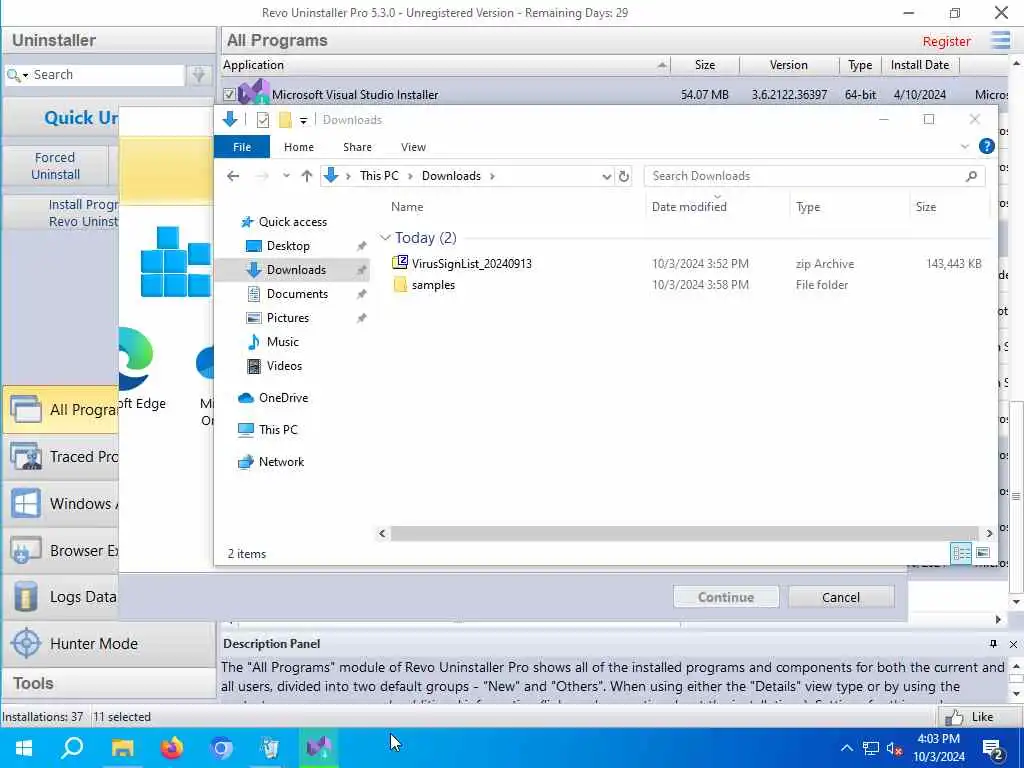The width and height of the screenshot is (1024, 768).
Task: Go back in File Explorer
Action: [233, 176]
